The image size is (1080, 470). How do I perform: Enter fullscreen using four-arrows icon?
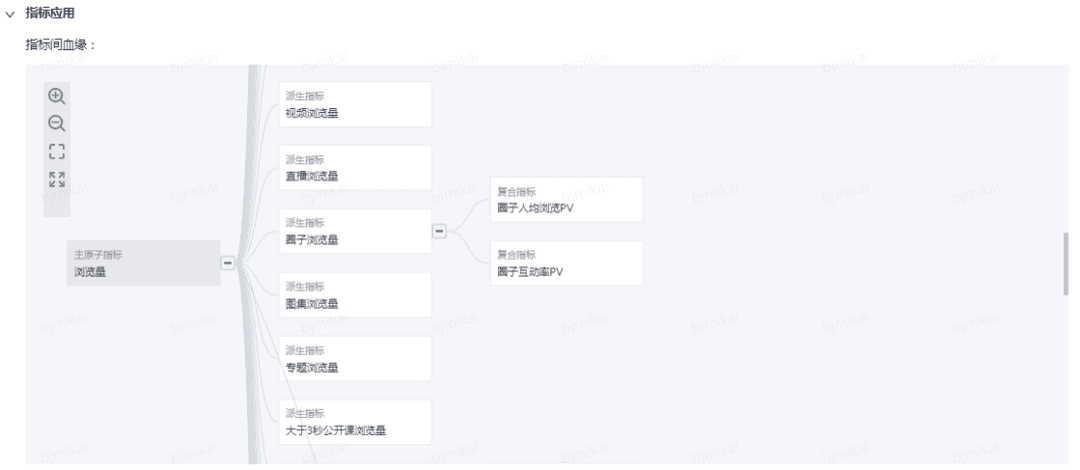point(56,180)
